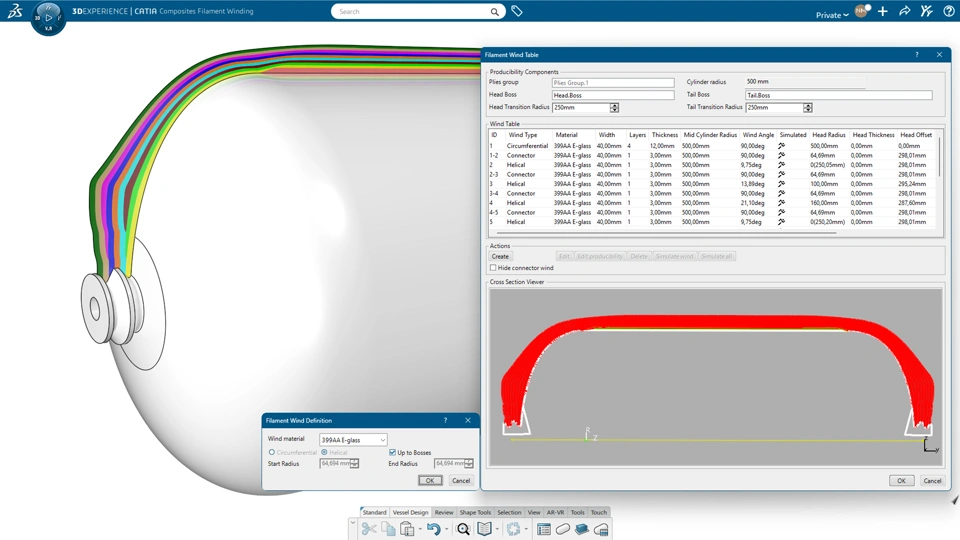Open the Private visibility dropdown
The height and width of the screenshot is (540, 960).
pyautogui.click(x=832, y=15)
